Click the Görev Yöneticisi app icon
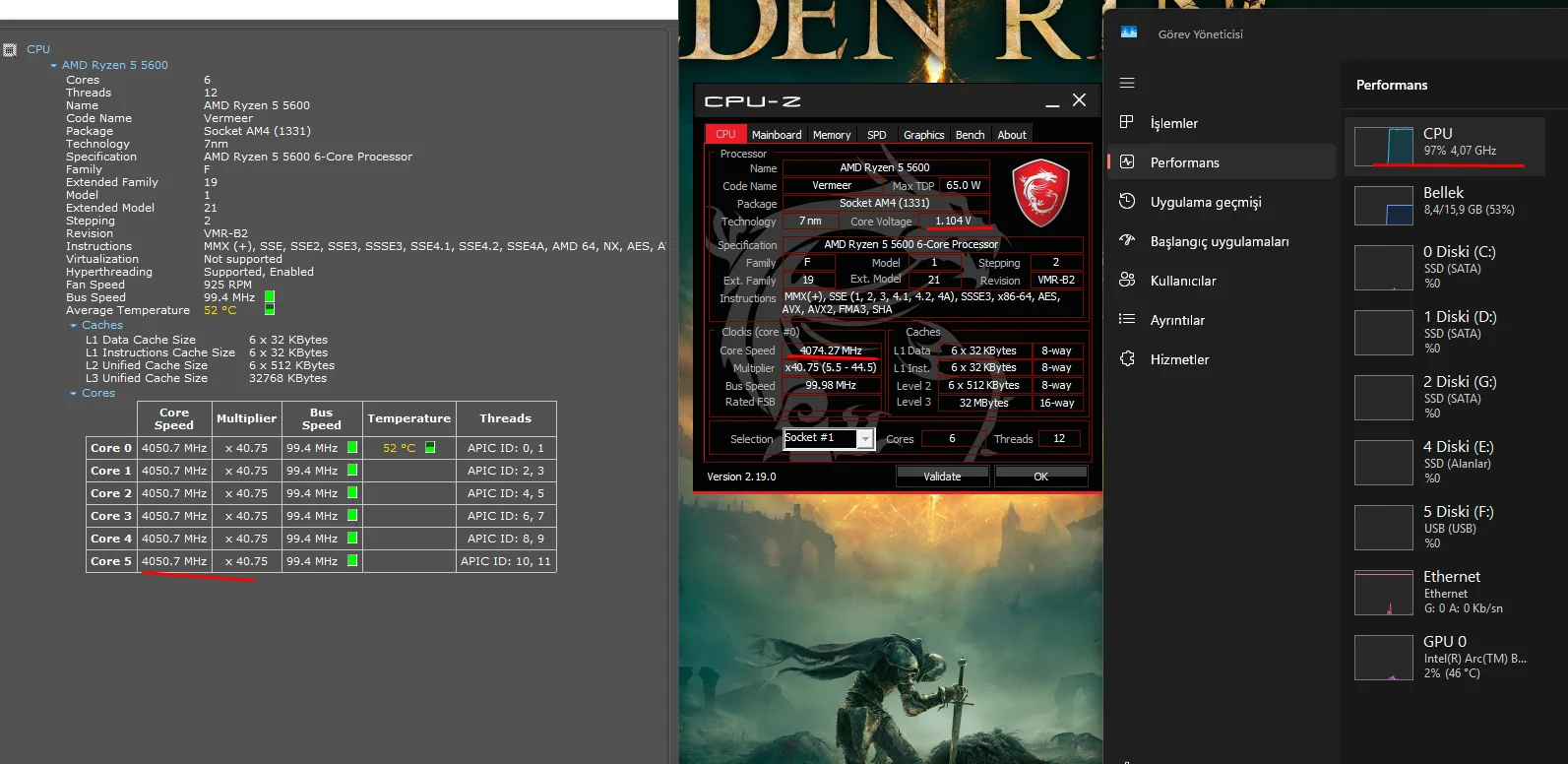The width and height of the screenshot is (1568, 764). coord(1129,33)
